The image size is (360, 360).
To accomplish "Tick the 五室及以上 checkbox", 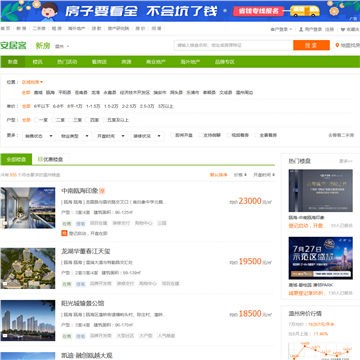I will click(x=104, y=120).
